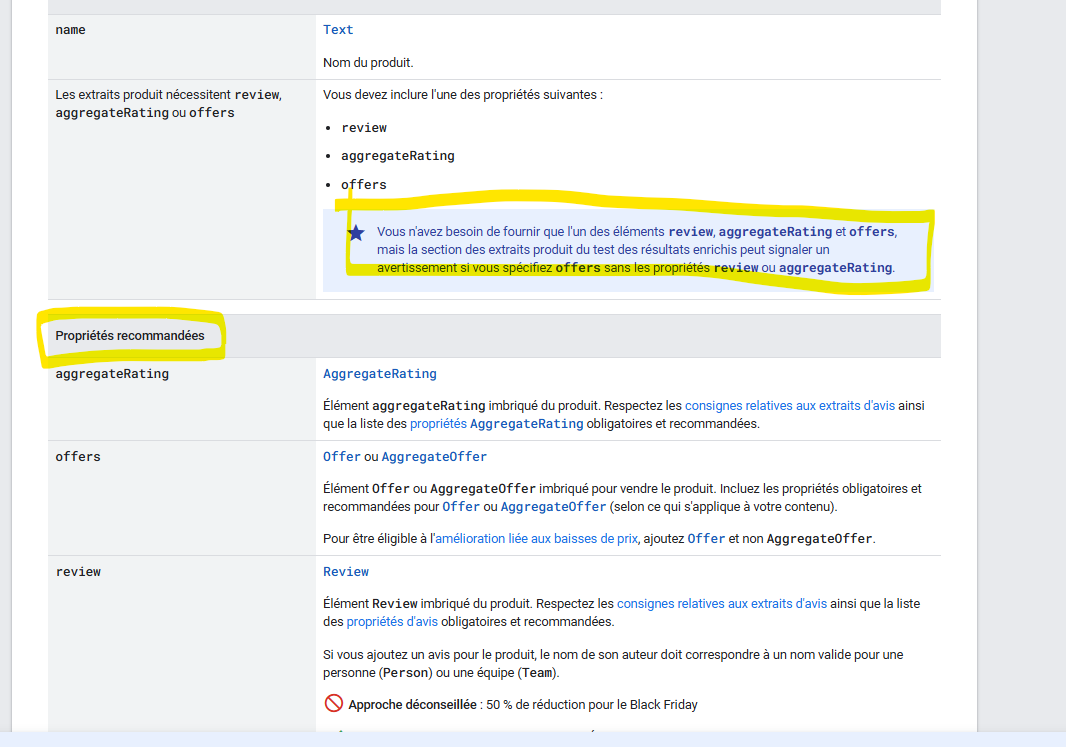Open the AggregateRating type link heading
This screenshot has height=747, width=1066.
379,374
